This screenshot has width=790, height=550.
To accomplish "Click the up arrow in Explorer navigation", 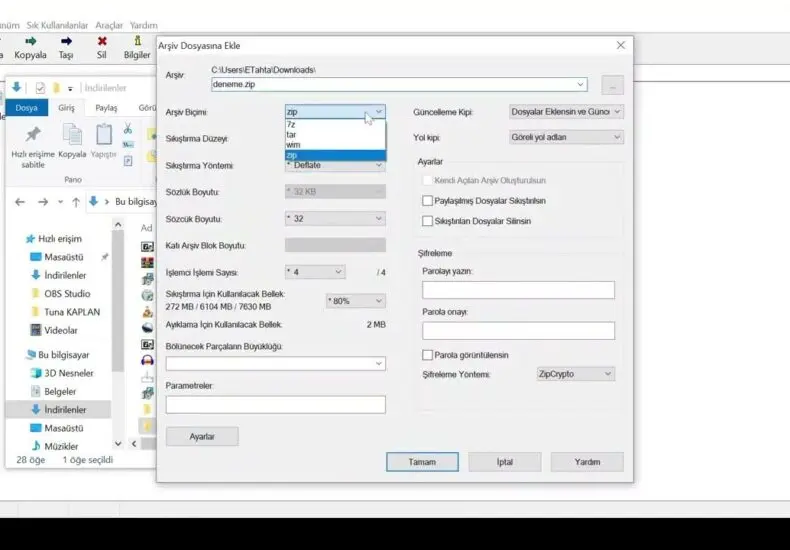I will tap(76, 202).
